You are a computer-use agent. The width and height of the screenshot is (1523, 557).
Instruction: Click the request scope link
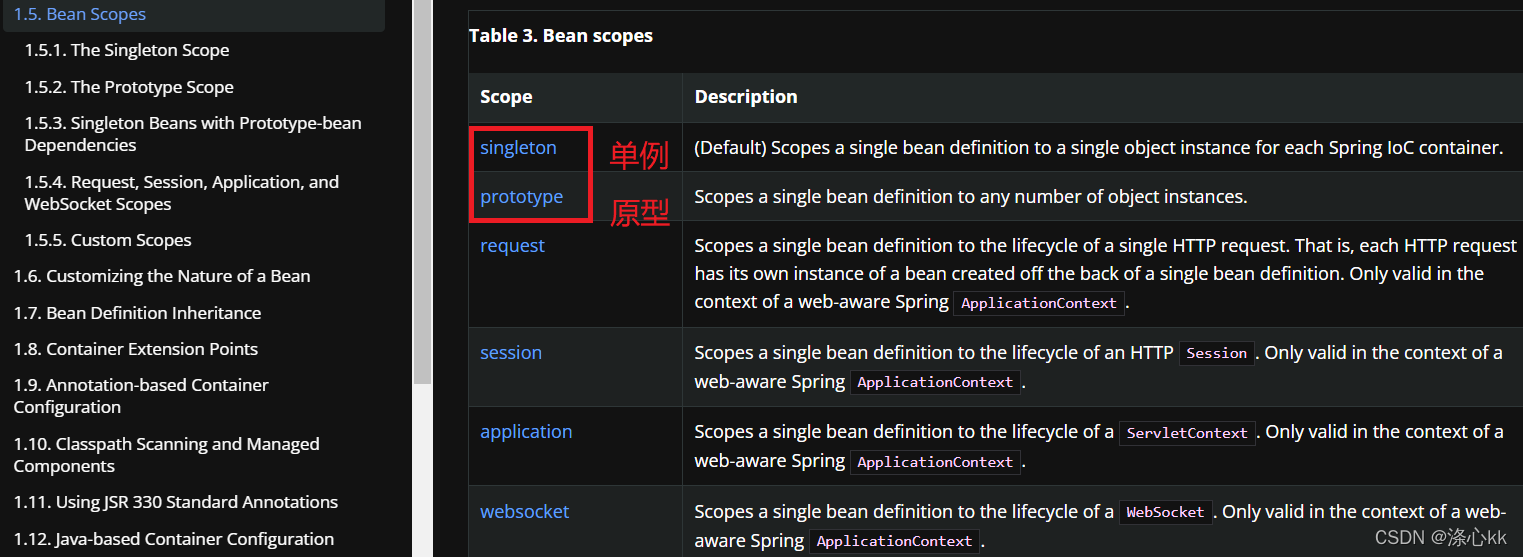[x=512, y=245]
